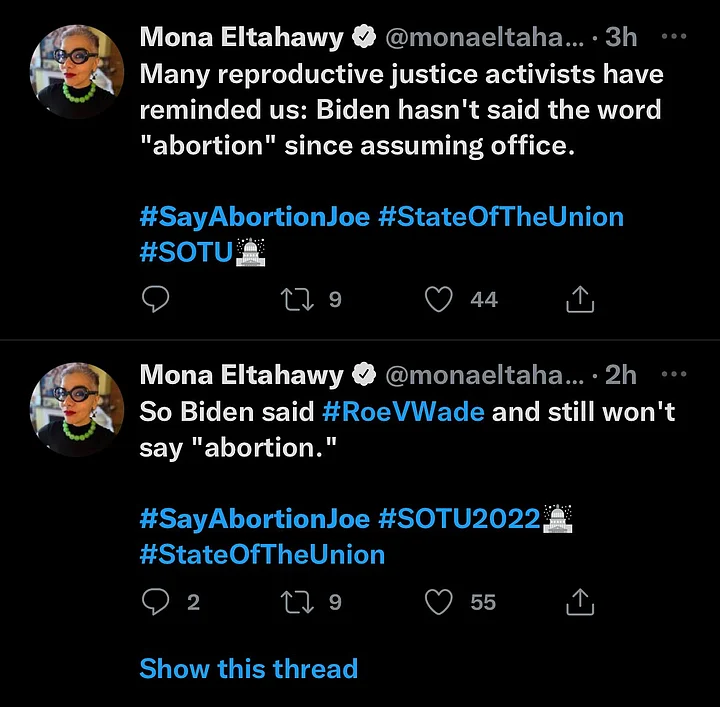Click Mona Eltahawy's name on second tweet
720x707 pixels.
(x=242, y=375)
